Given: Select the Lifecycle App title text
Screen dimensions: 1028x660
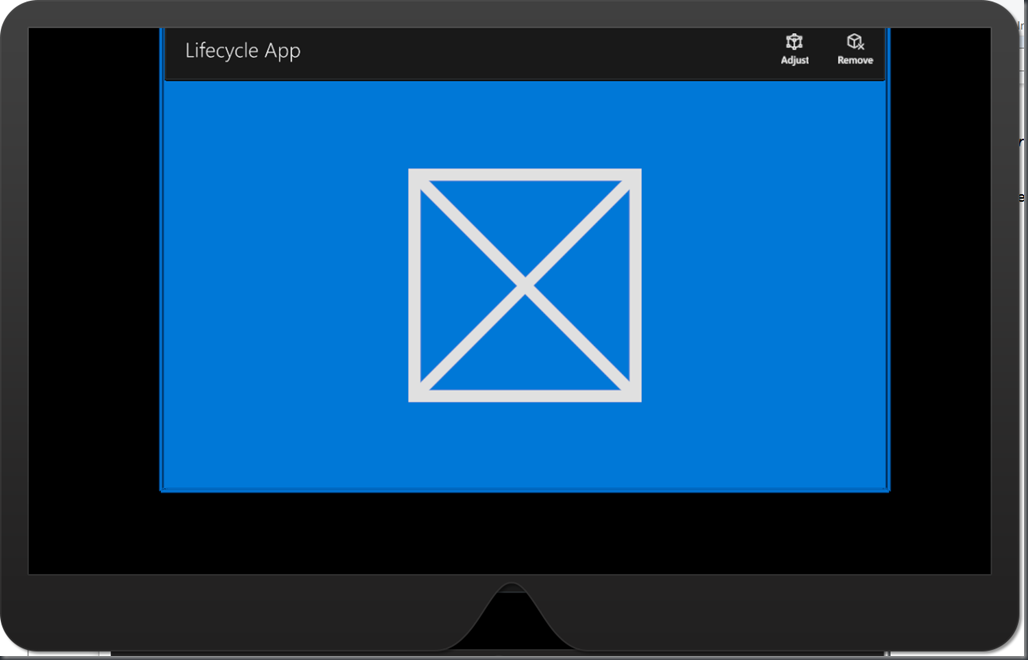Looking at the screenshot, I should 243,50.
